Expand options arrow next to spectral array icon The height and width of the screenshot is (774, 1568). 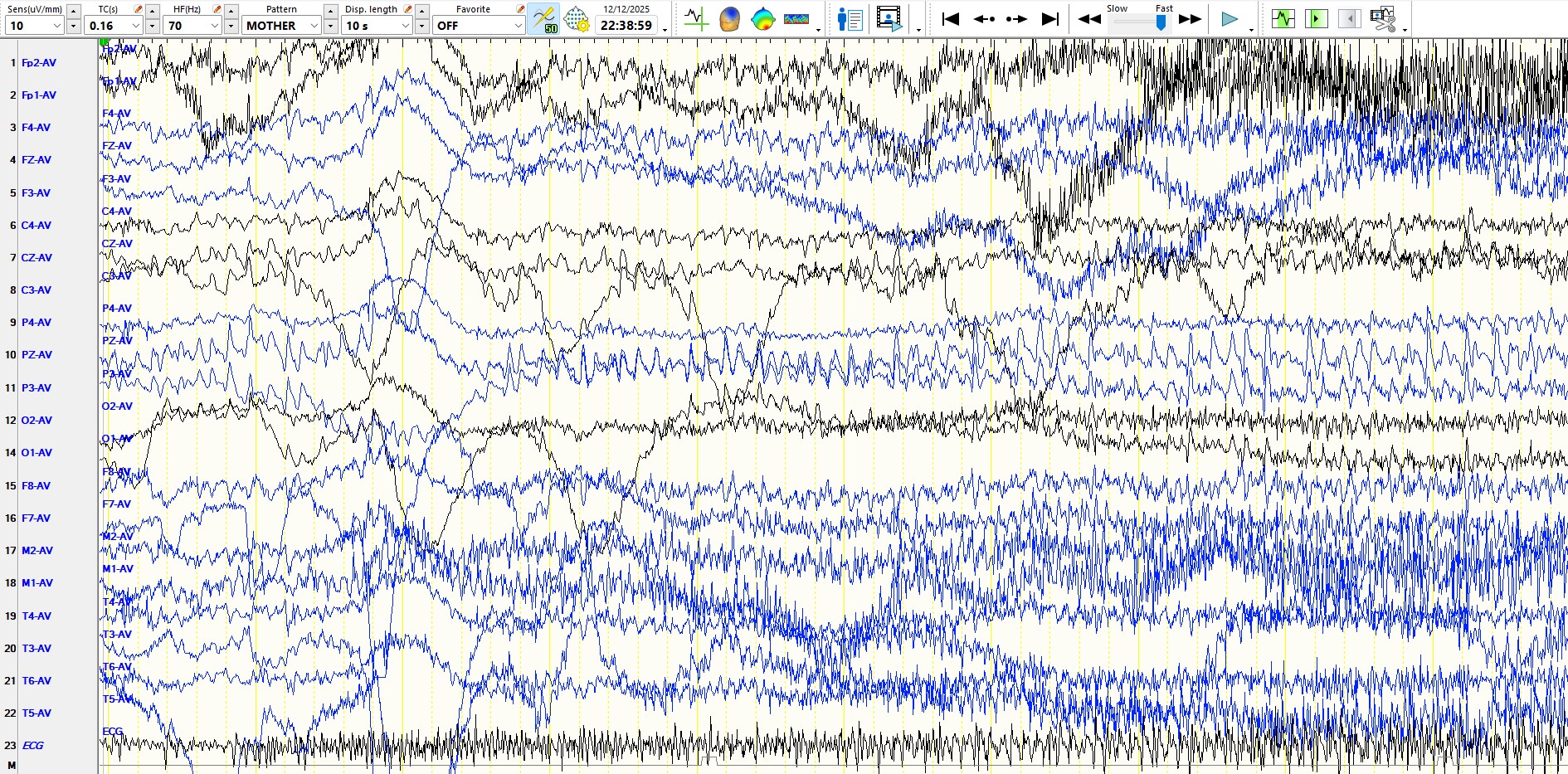pos(818,30)
